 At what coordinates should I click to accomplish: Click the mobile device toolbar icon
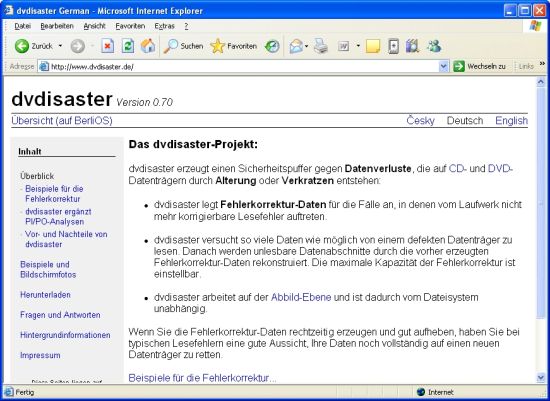click(x=394, y=46)
